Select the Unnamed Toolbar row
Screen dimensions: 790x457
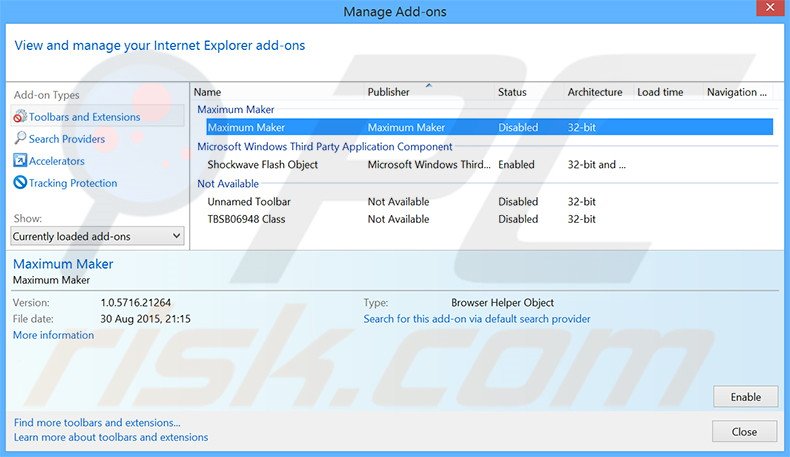coord(489,202)
